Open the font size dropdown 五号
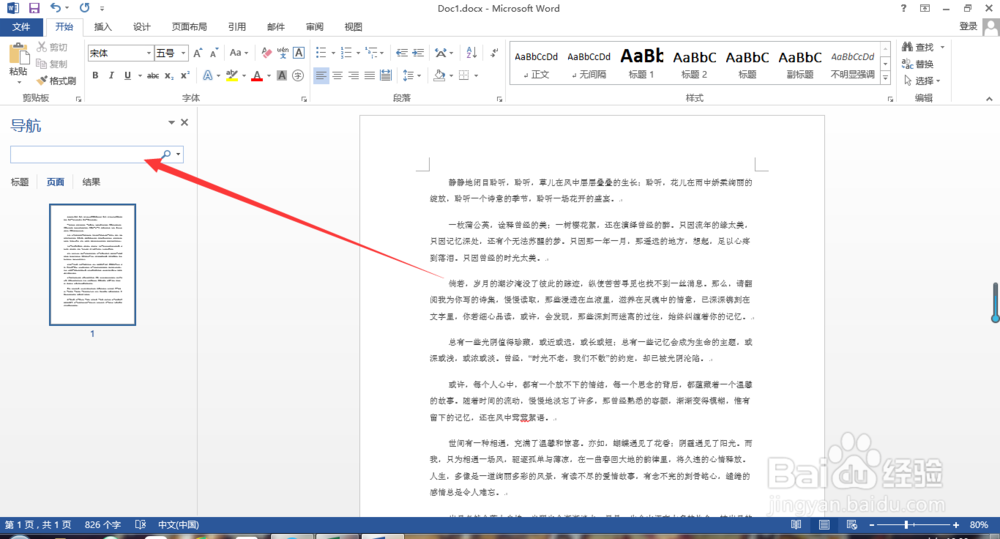The image size is (1000, 539). (184, 53)
